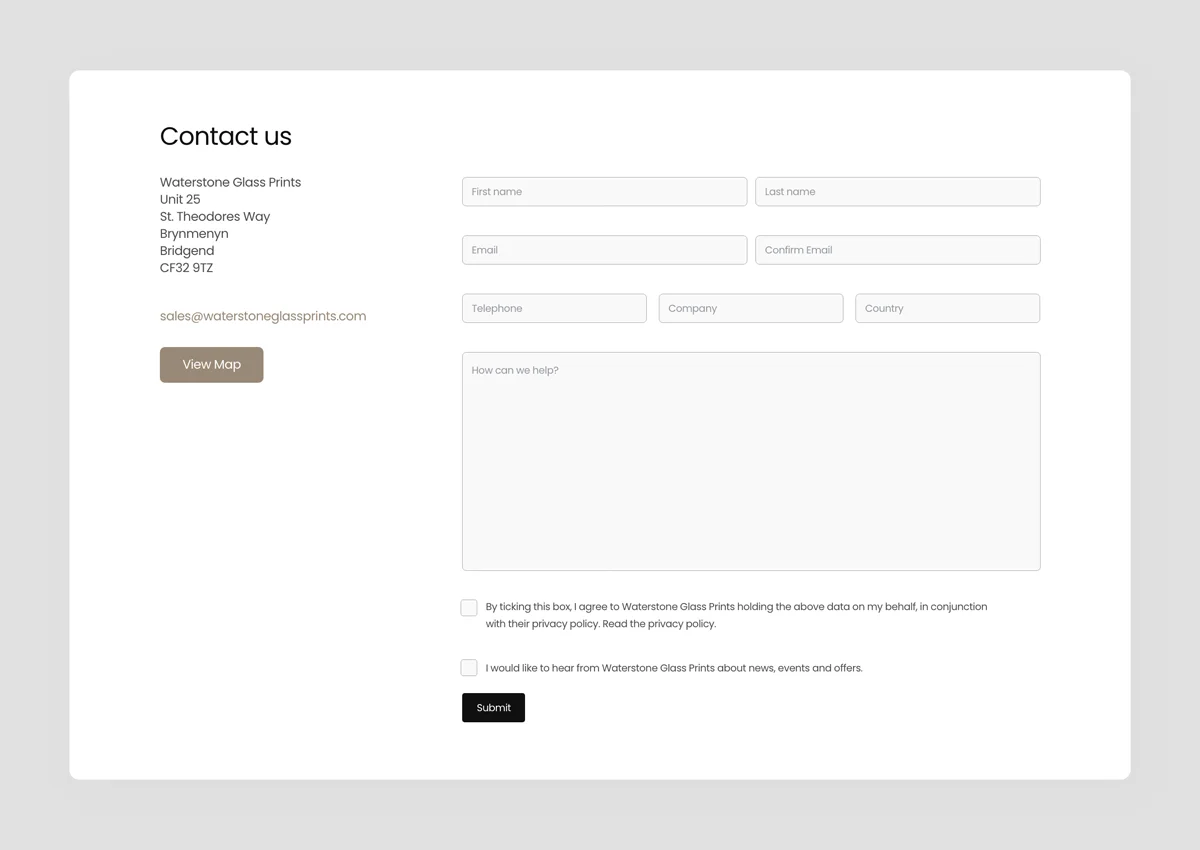Click the First name input field

[x=604, y=192]
